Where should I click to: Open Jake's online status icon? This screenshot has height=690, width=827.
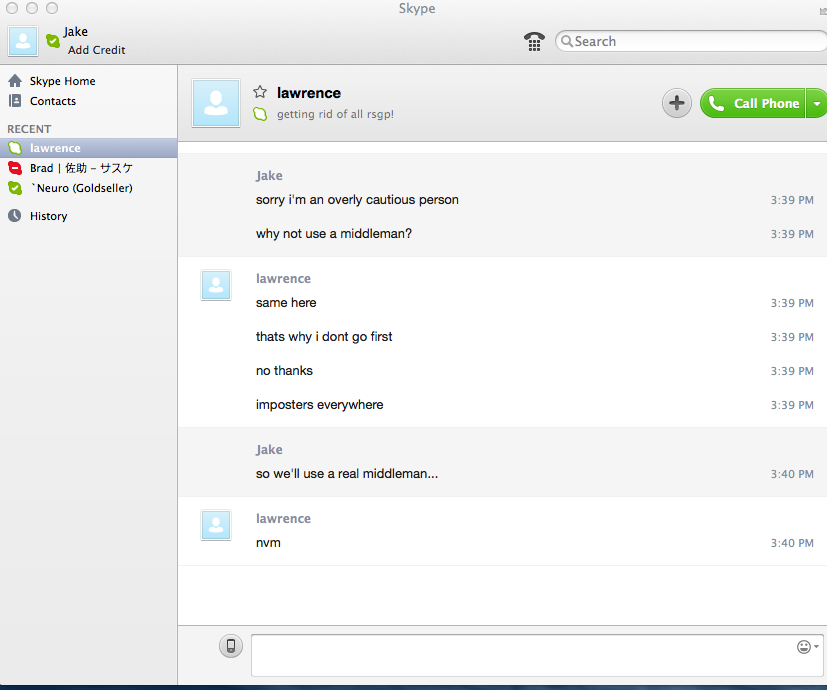pos(53,41)
